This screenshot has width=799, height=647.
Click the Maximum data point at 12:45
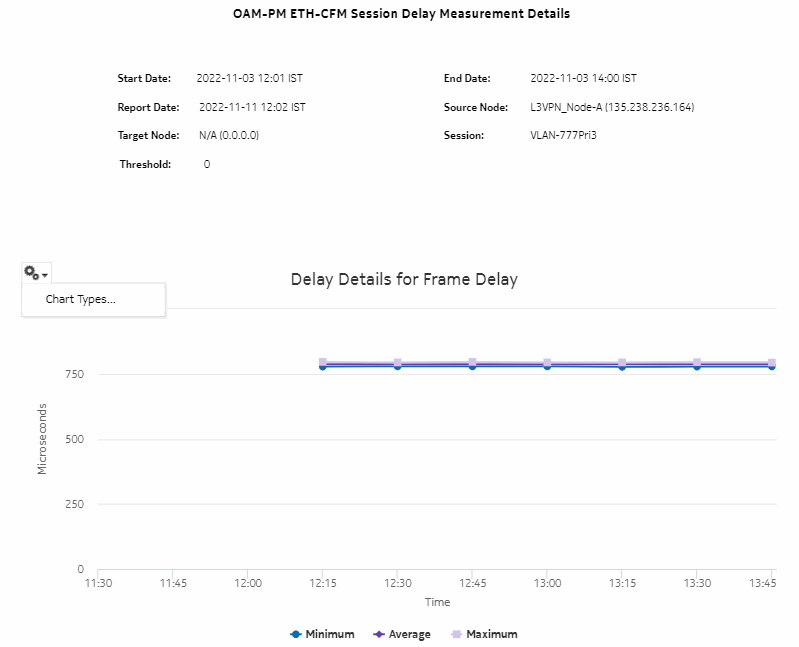(472, 362)
